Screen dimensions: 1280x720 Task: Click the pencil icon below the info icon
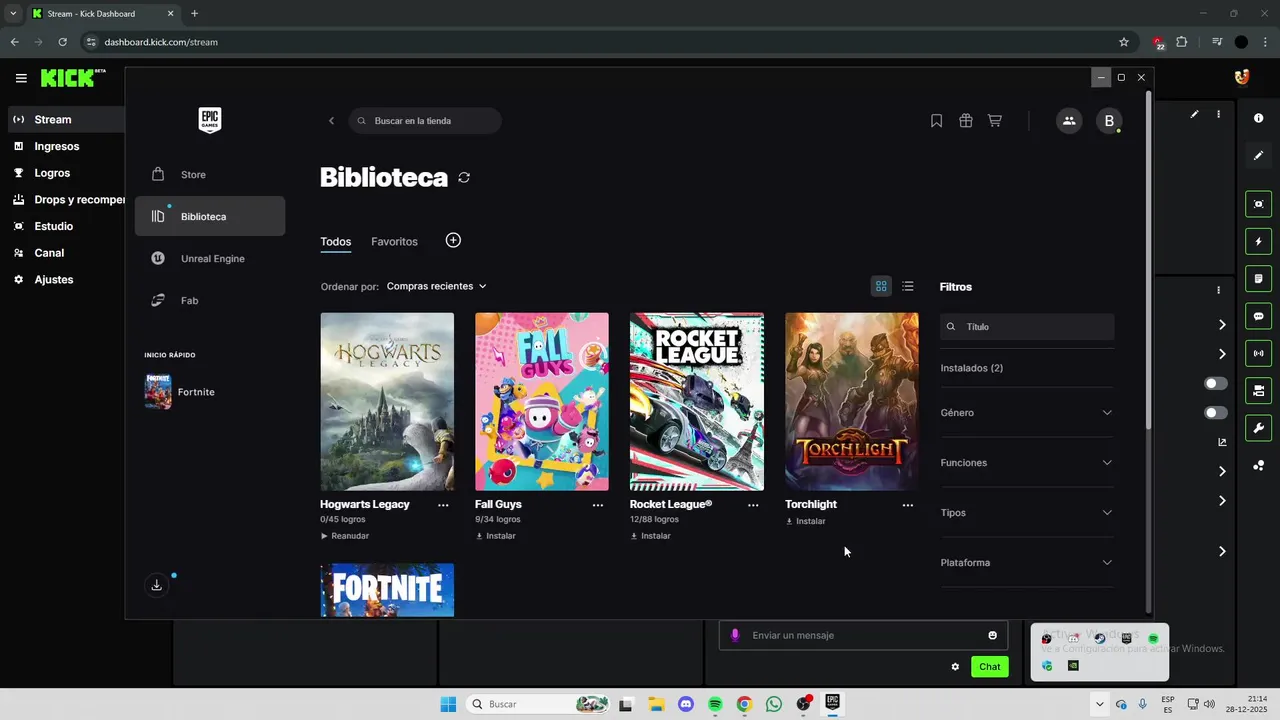point(1259,155)
